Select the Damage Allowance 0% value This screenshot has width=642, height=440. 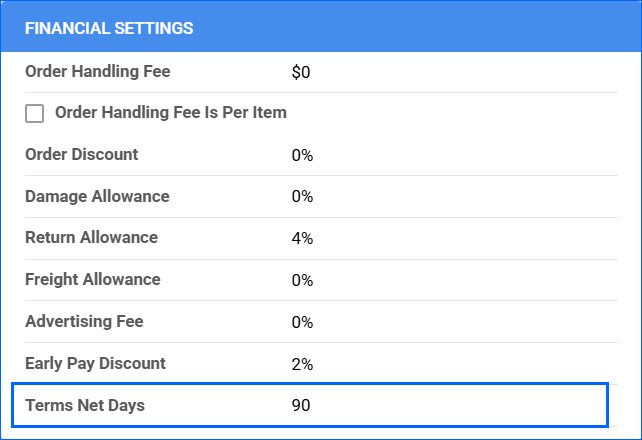point(302,197)
